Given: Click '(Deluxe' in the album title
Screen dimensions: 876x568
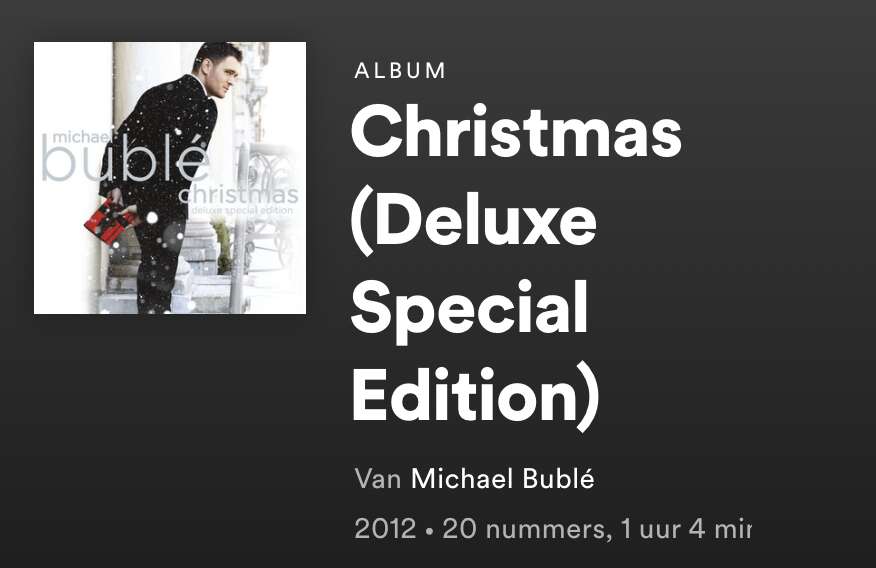Looking at the screenshot, I should coord(474,221).
